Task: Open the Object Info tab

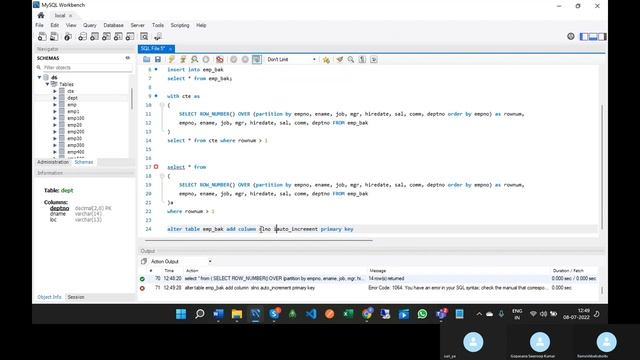Action: 49,297
